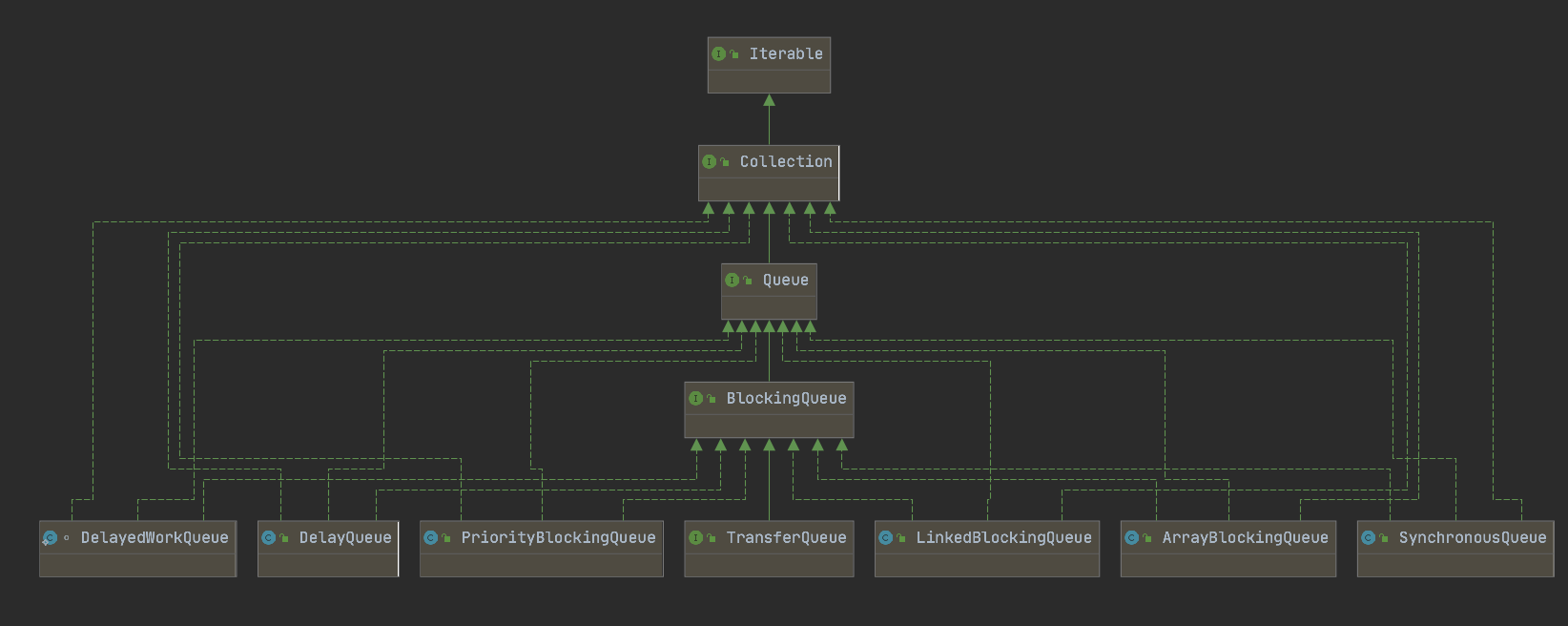
Task: Click the interface icon on Iterable node
Action: pos(719,54)
